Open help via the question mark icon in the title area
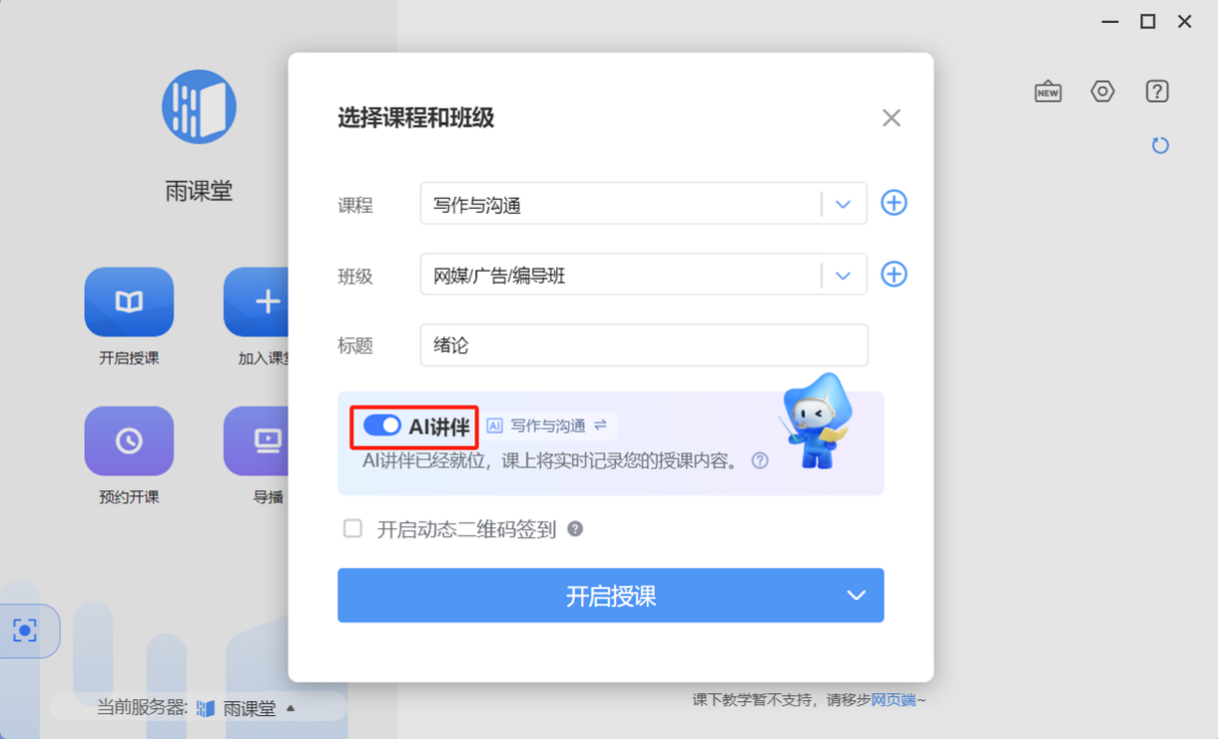Viewport: 1218px width, 739px height. (x=1157, y=92)
